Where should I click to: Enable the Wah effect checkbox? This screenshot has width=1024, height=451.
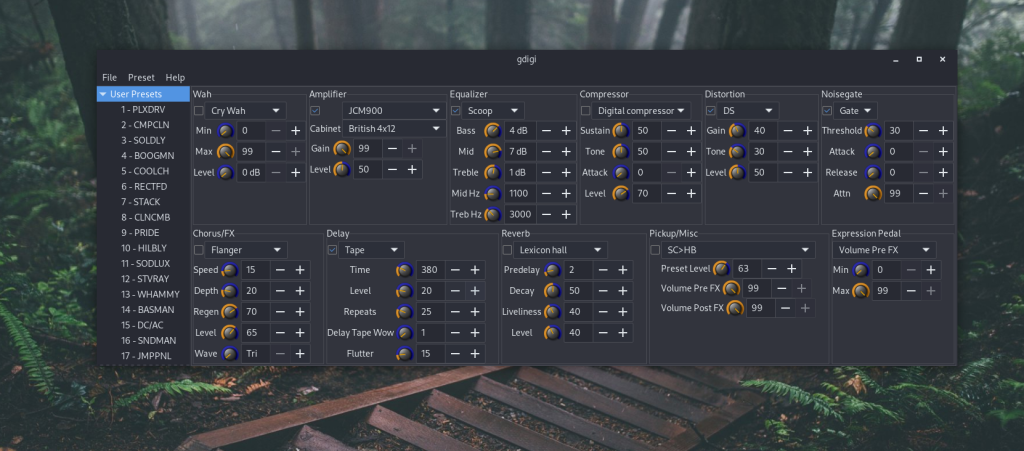point(199,110)
